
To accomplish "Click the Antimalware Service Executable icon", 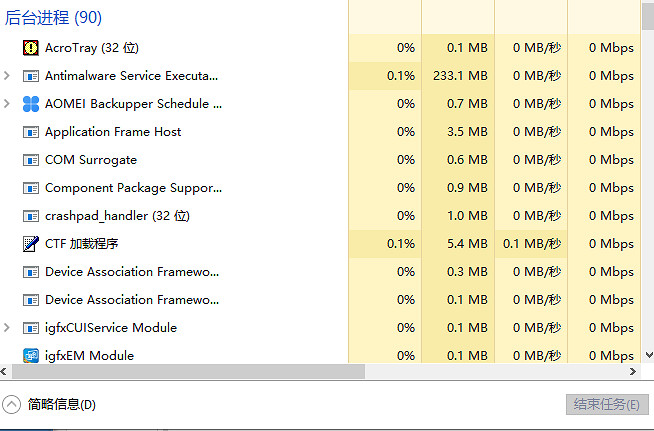I will click(x=30, y=76).
